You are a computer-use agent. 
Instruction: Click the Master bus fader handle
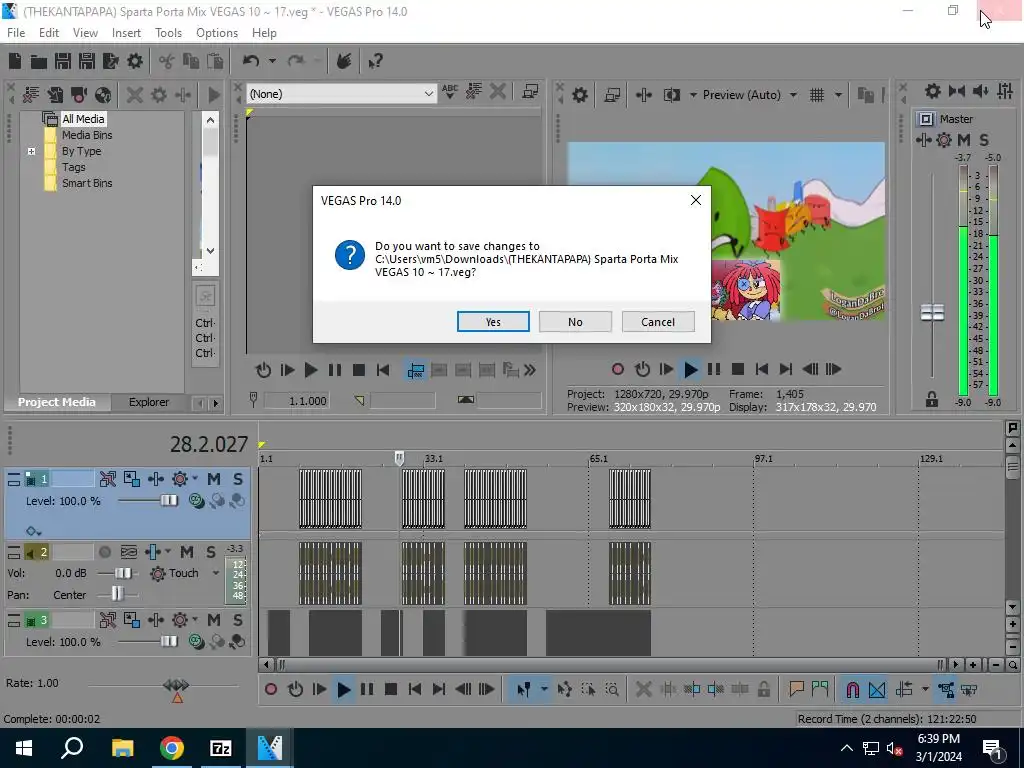932,313
